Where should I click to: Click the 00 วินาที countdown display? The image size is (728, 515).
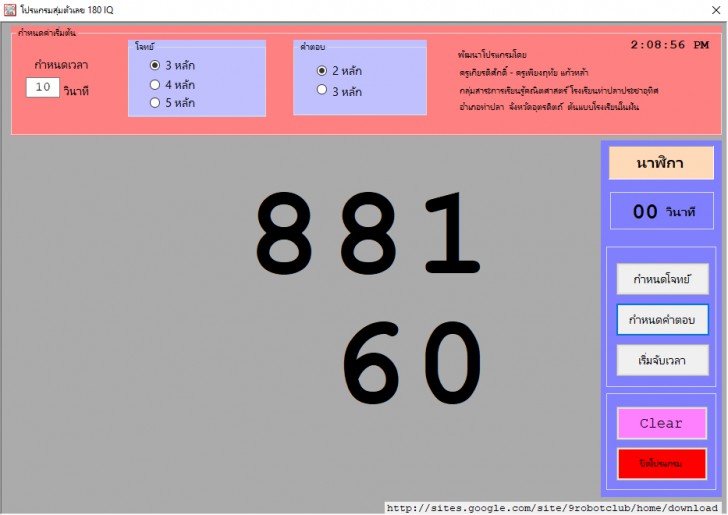pyautogui.click(x=662, y=211)
